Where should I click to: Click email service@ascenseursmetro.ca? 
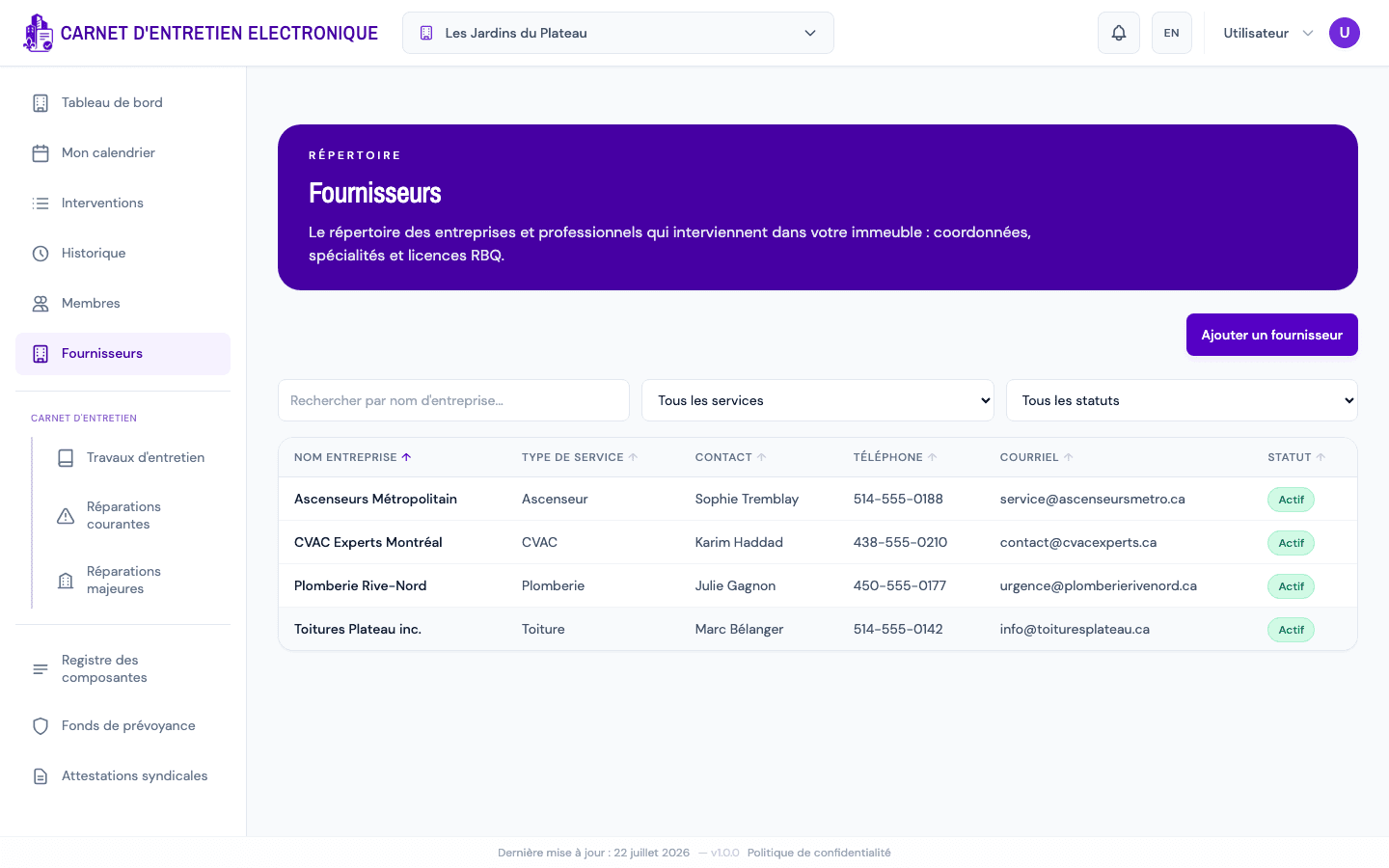pyautogui.click(x=1093, y=499)
